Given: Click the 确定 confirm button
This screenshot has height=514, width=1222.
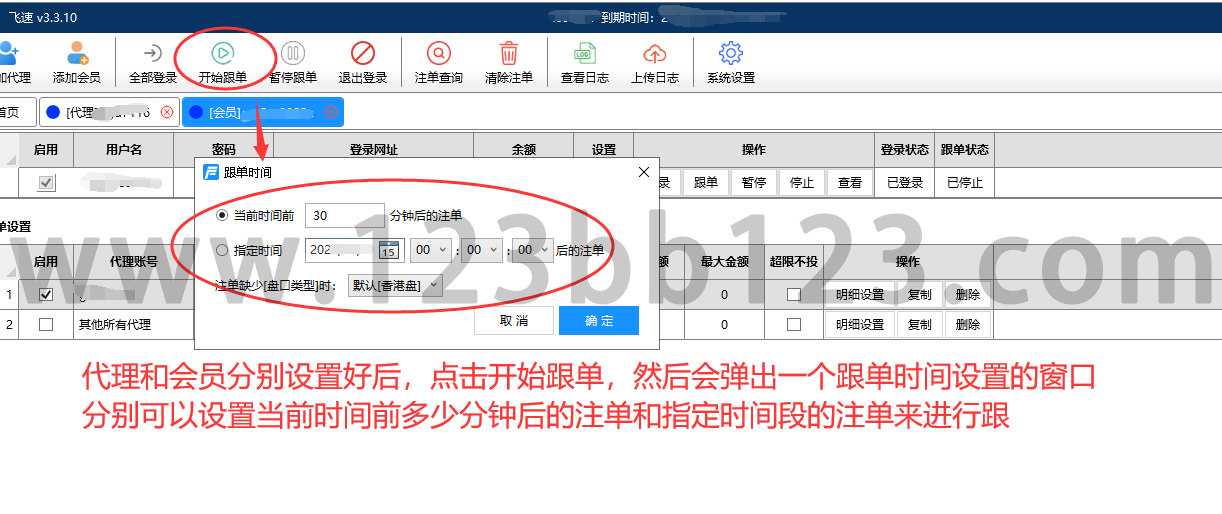Looking at the screenshot, I should pos(598,320).
